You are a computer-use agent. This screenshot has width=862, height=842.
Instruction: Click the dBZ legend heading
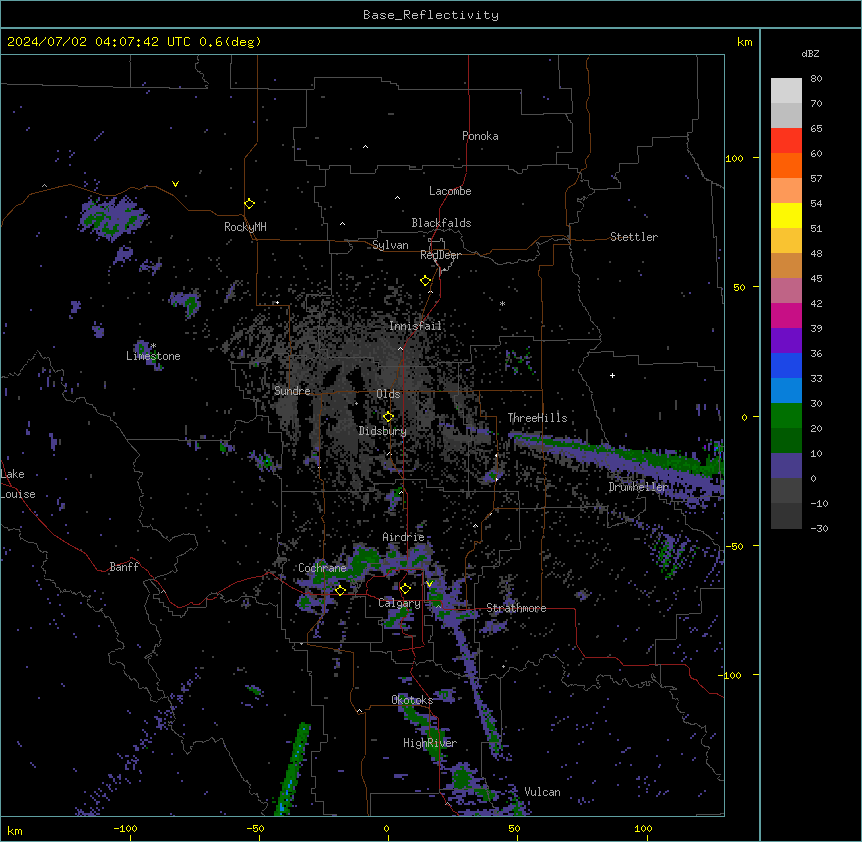click(810, 54)
